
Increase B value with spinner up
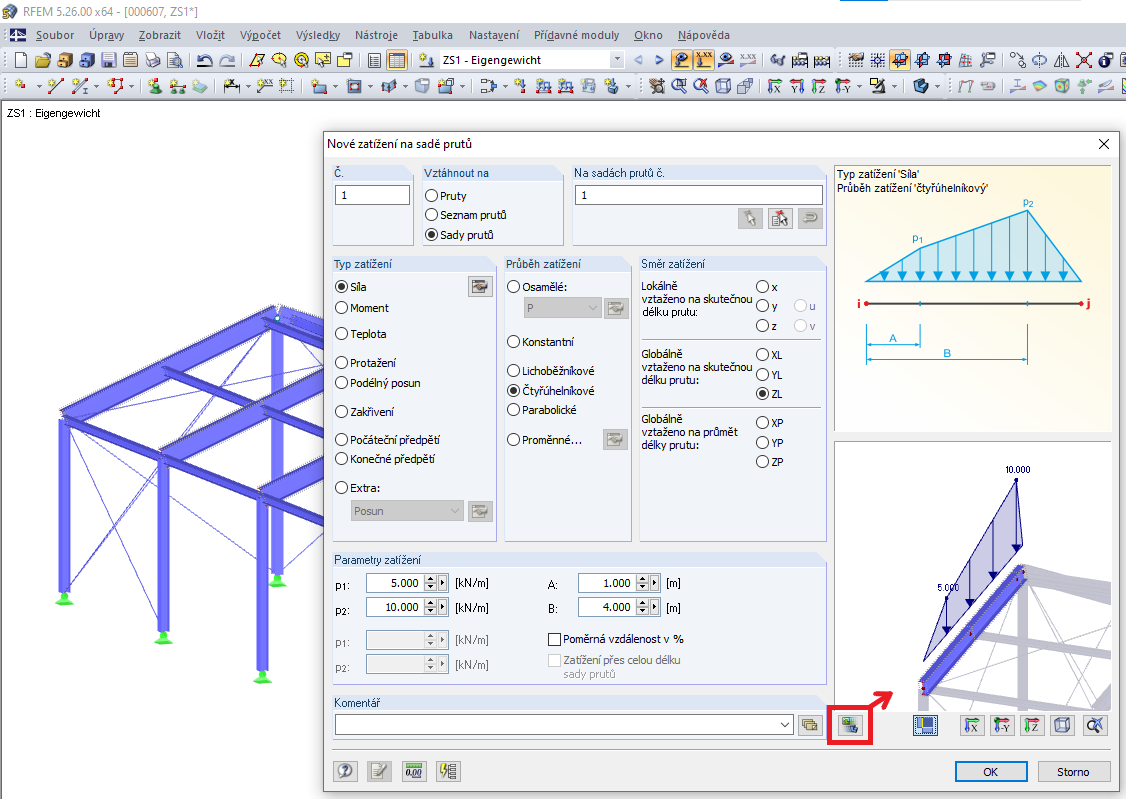pos(643,604)
